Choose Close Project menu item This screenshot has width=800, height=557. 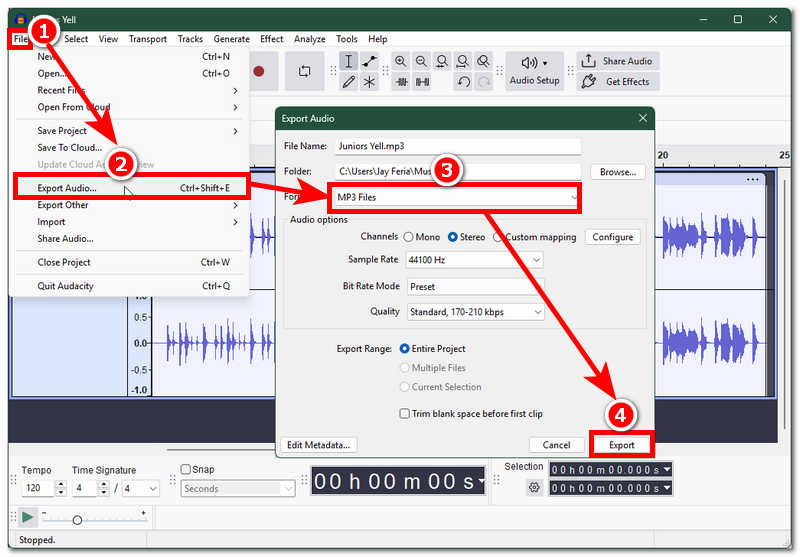[130, 262]
